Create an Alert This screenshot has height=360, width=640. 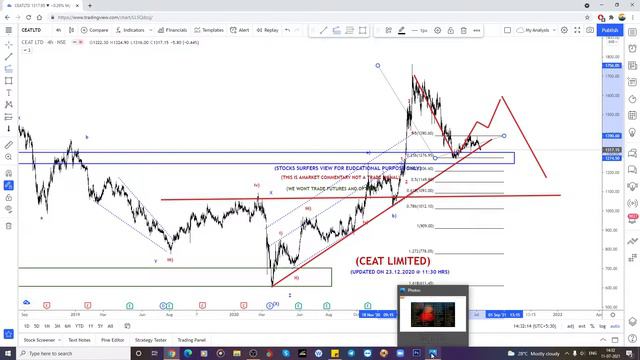240,30
